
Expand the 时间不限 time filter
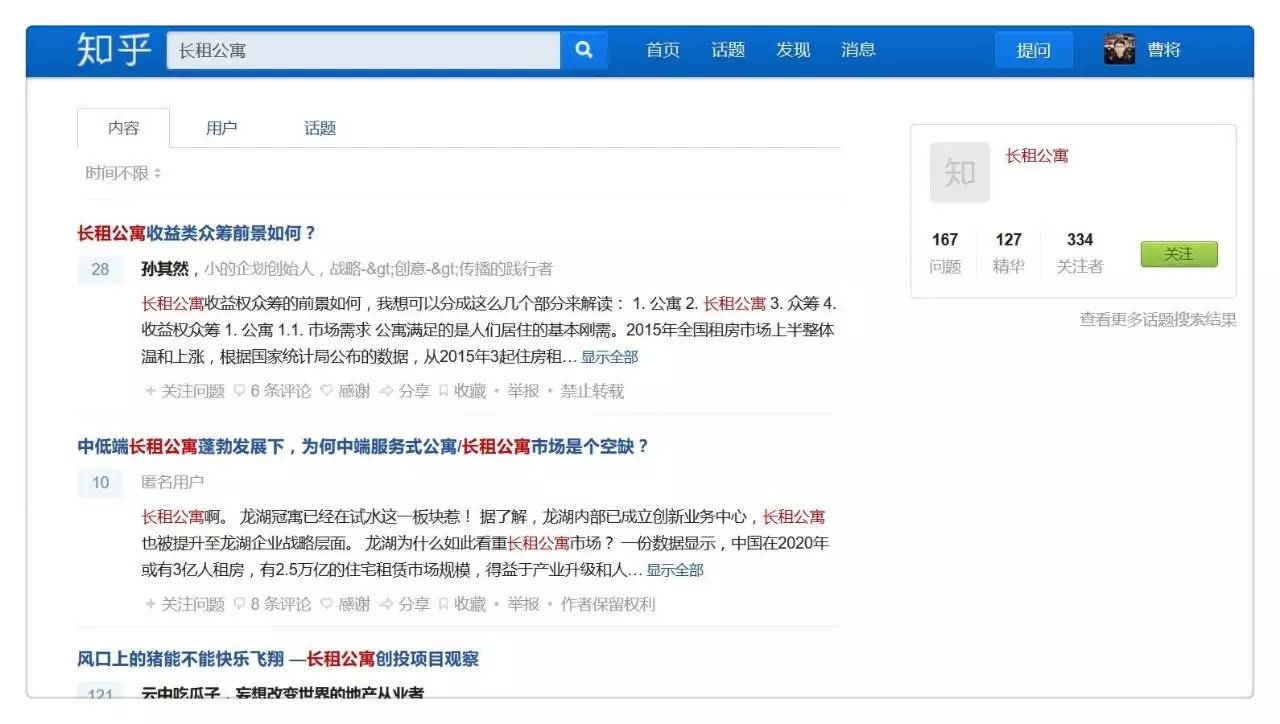[123, 173]
